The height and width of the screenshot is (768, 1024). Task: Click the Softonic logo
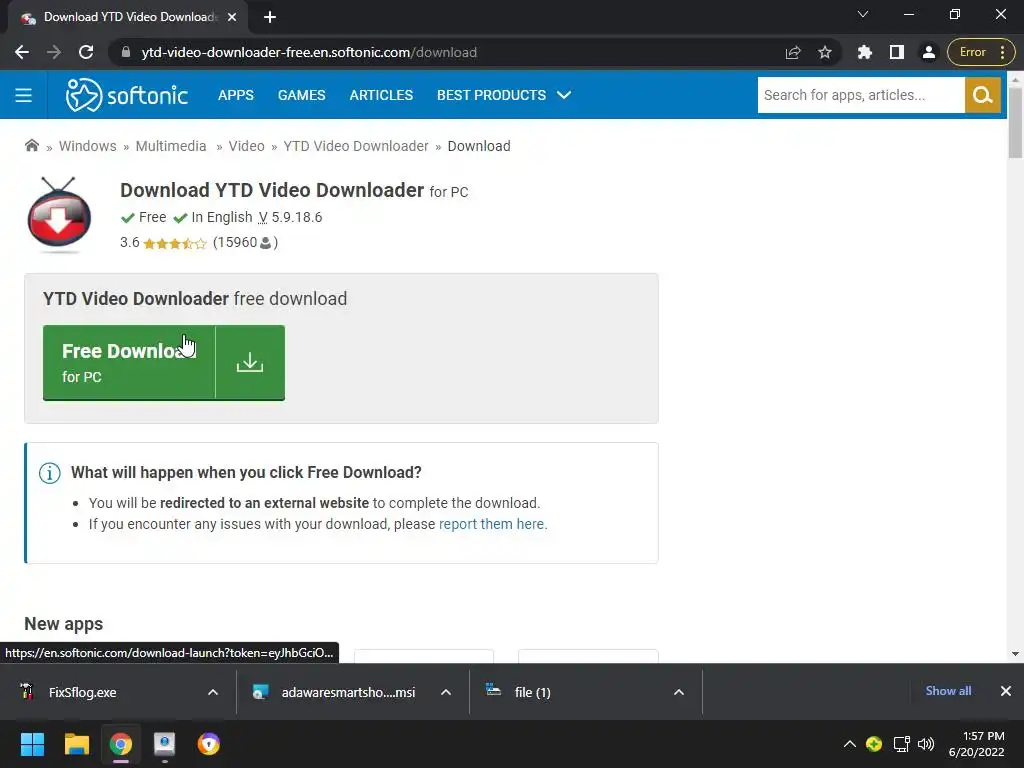127,95
